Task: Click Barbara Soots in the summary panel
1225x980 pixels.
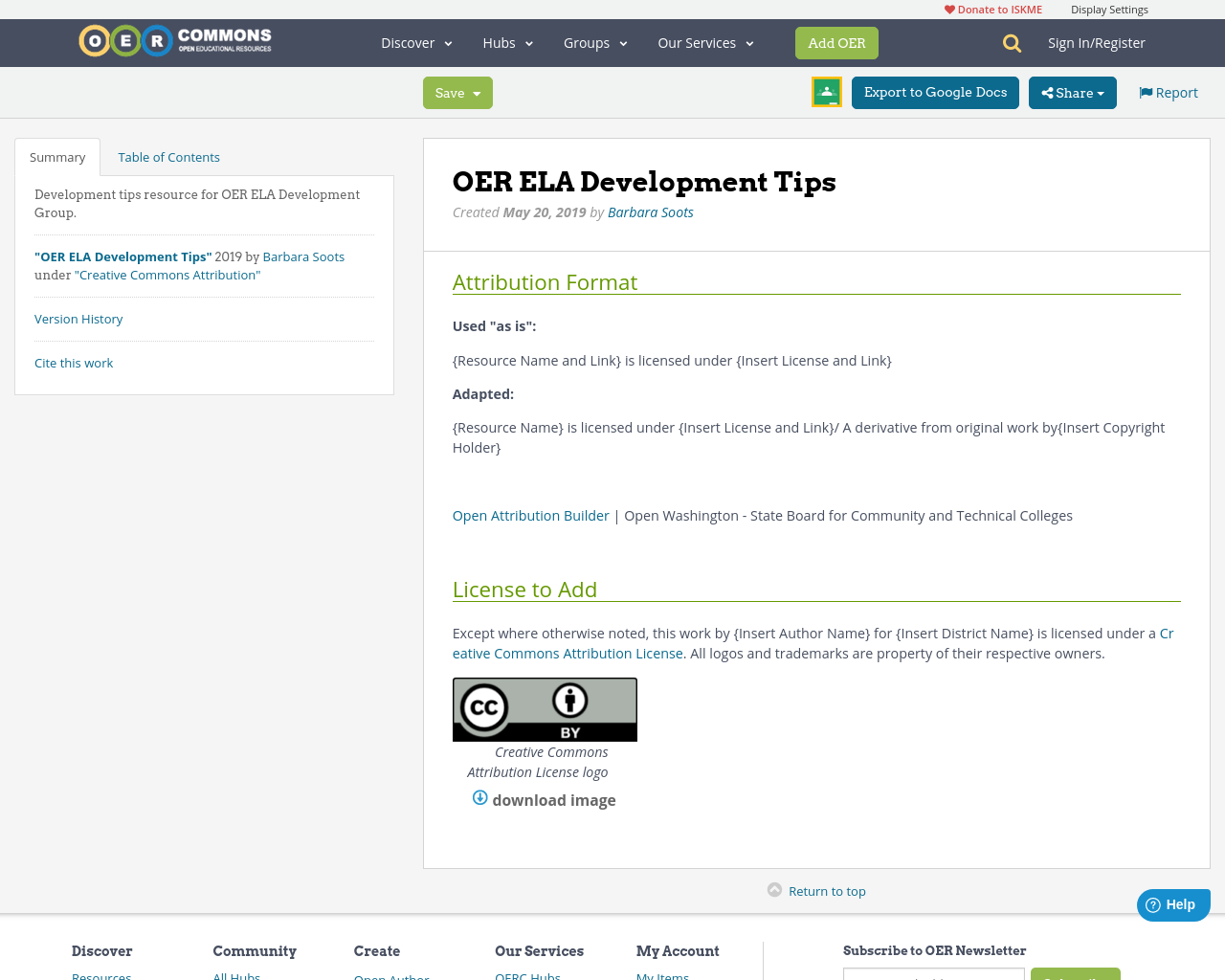Action: pos(303,256)
